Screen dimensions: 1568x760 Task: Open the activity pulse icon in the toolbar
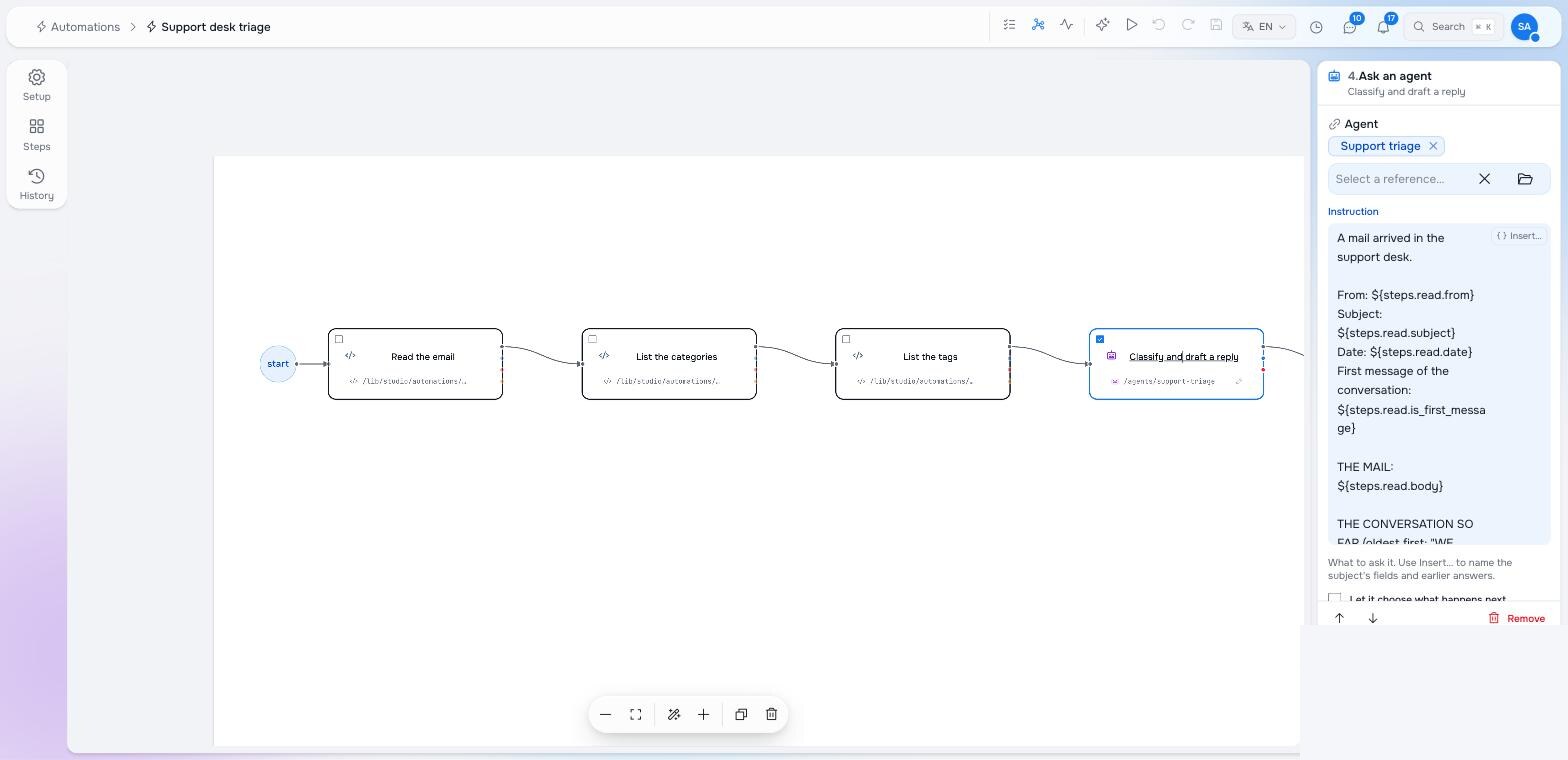coord(1067,25)
